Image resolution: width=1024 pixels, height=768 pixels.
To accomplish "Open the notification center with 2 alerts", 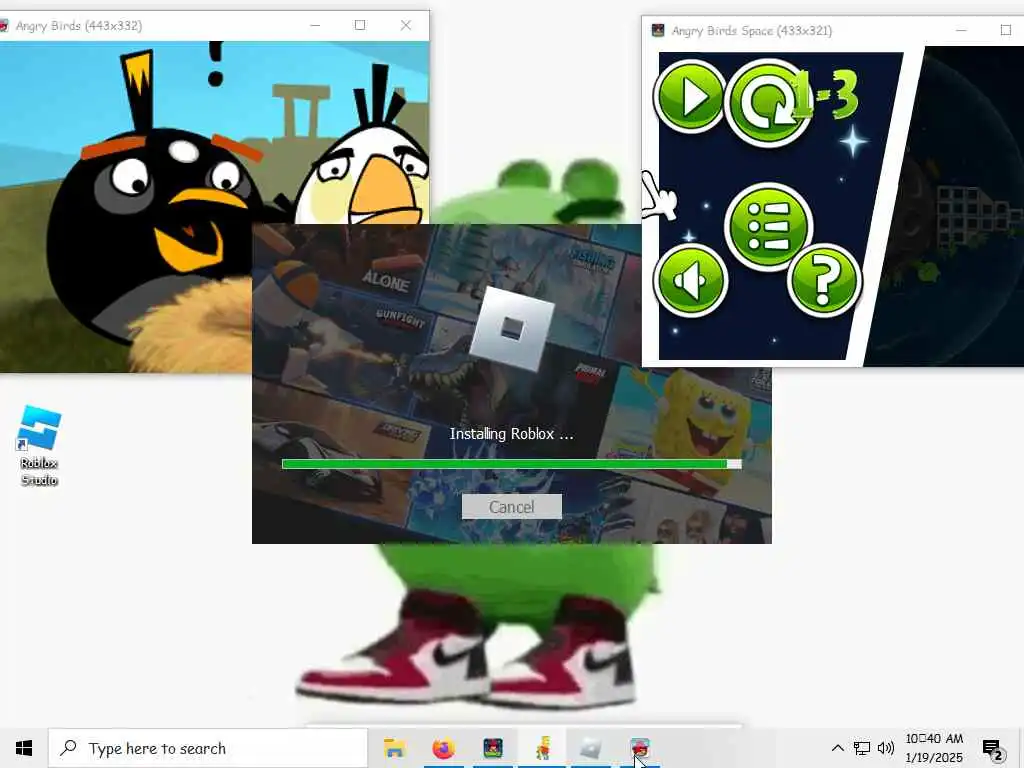I will 992,749.
